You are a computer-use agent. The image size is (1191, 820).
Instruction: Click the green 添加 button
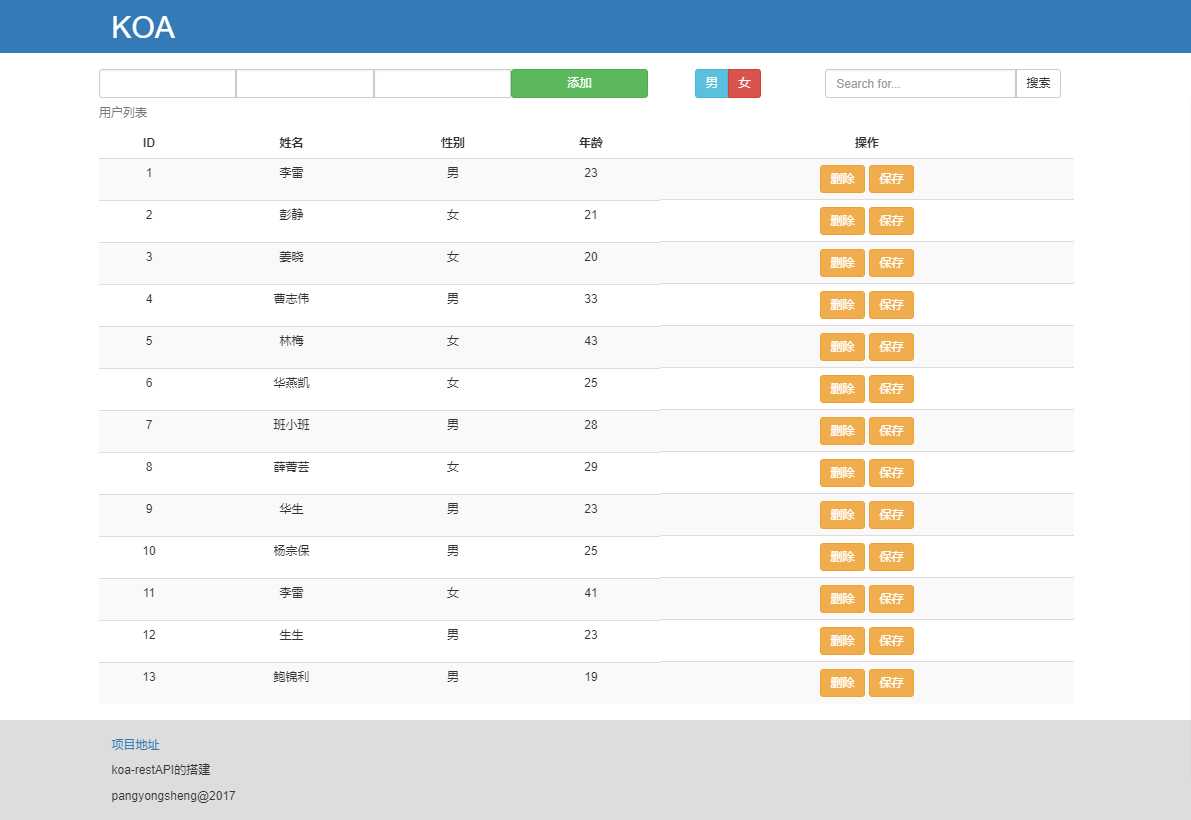(x=579, y=84)
